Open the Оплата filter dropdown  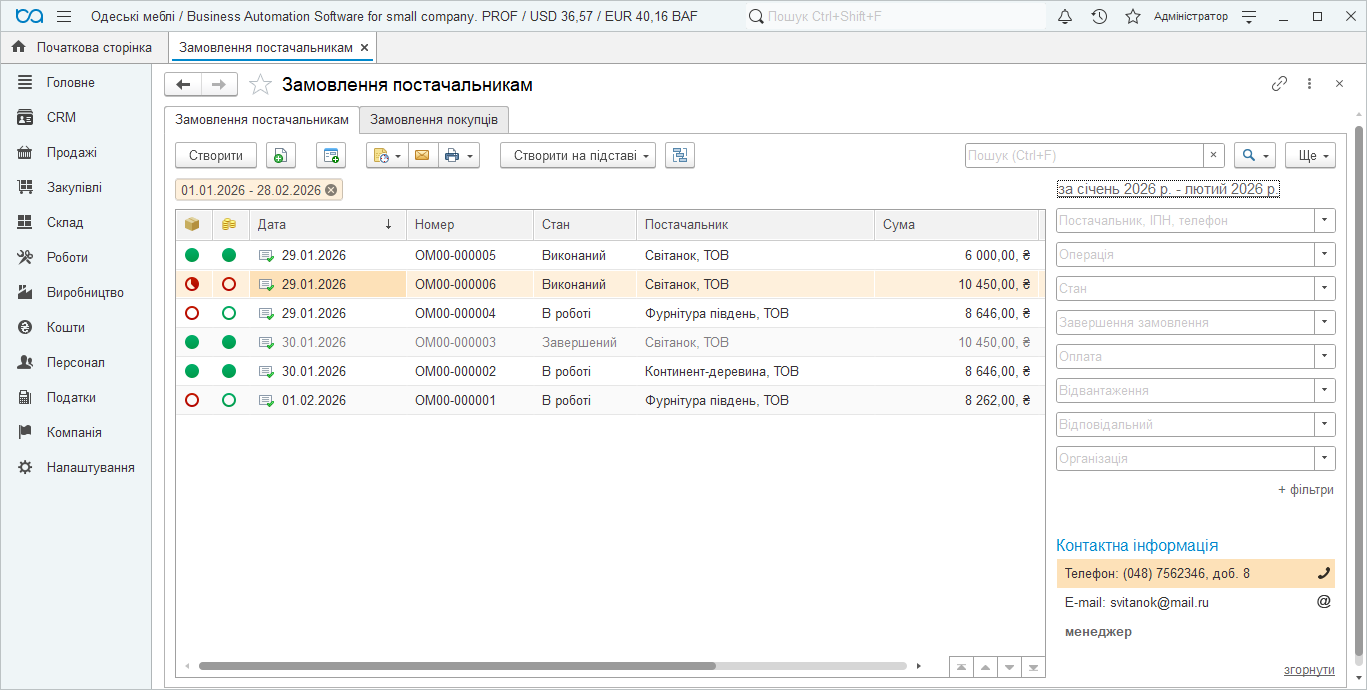click(1325, 356)
